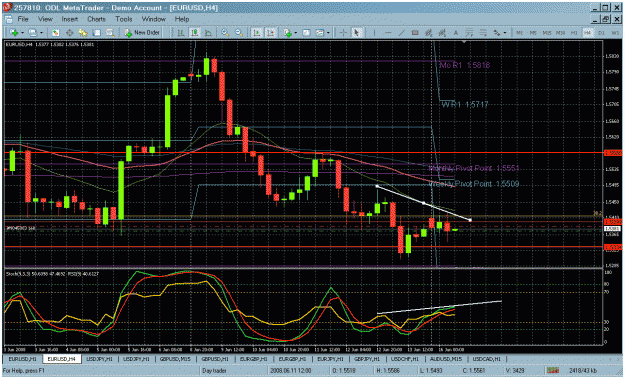Viewport: 625px width, 377px height.
Task: Open the View menu
Action: point(45,19)
